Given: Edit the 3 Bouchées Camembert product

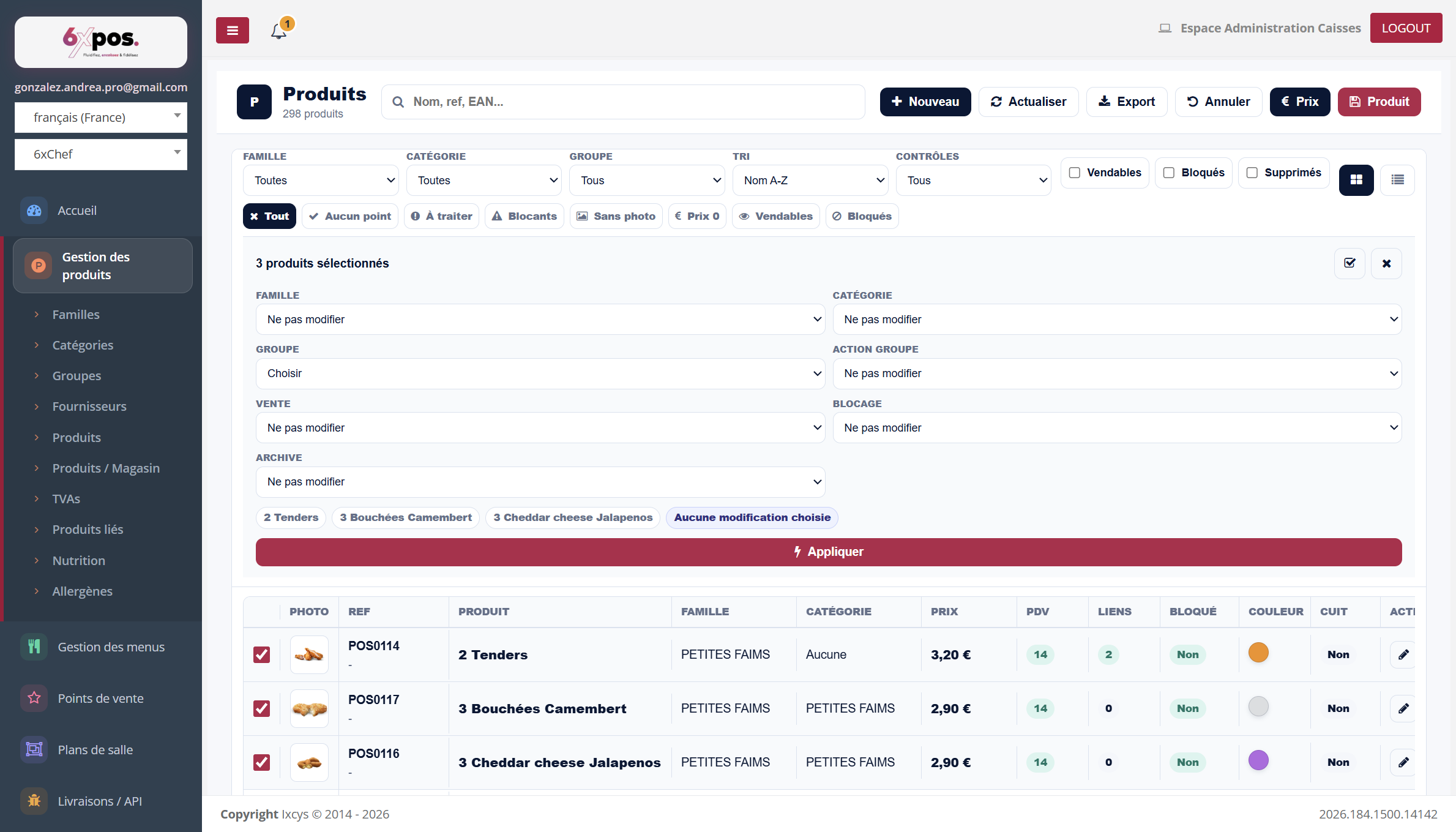Looking at the screenshot, I should coord(1403,708).
